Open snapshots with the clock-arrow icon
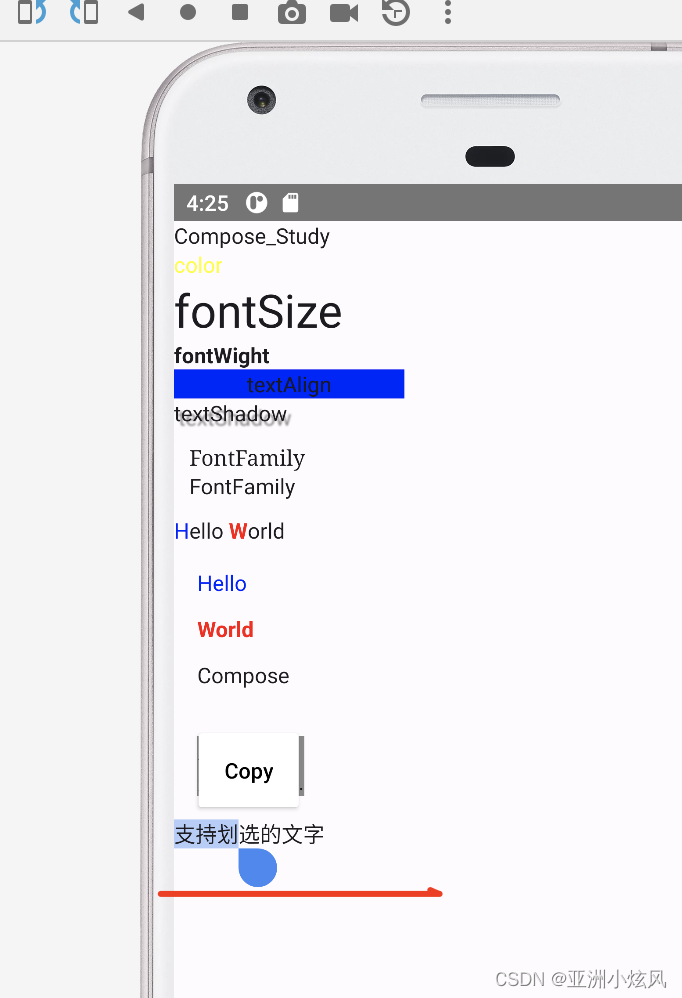682x998 pixels. point(396,12)
